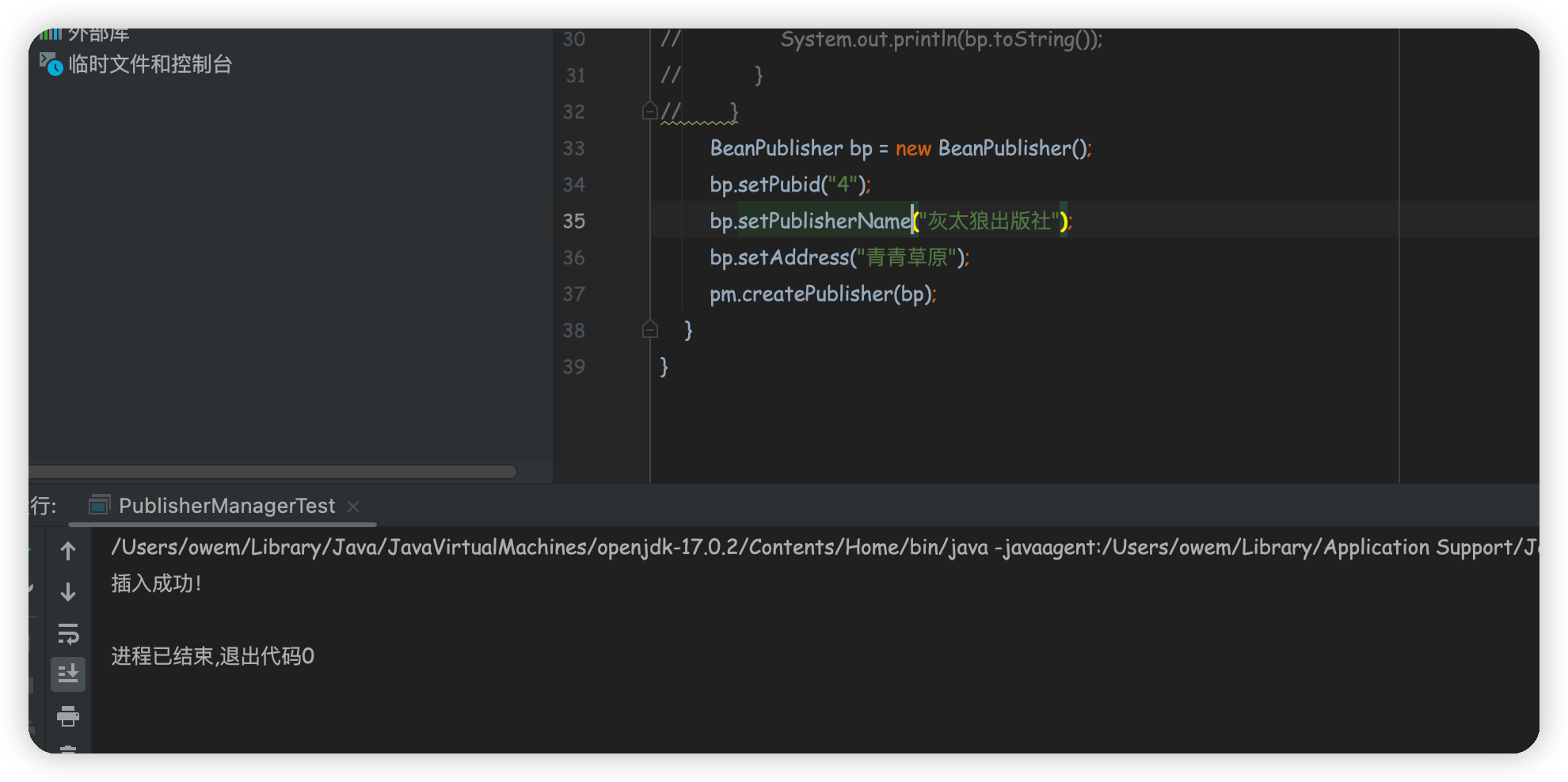Open the 临时文件和控制台 tree node
Viewport: 1568px width, 782px height.
pos(150,64)
